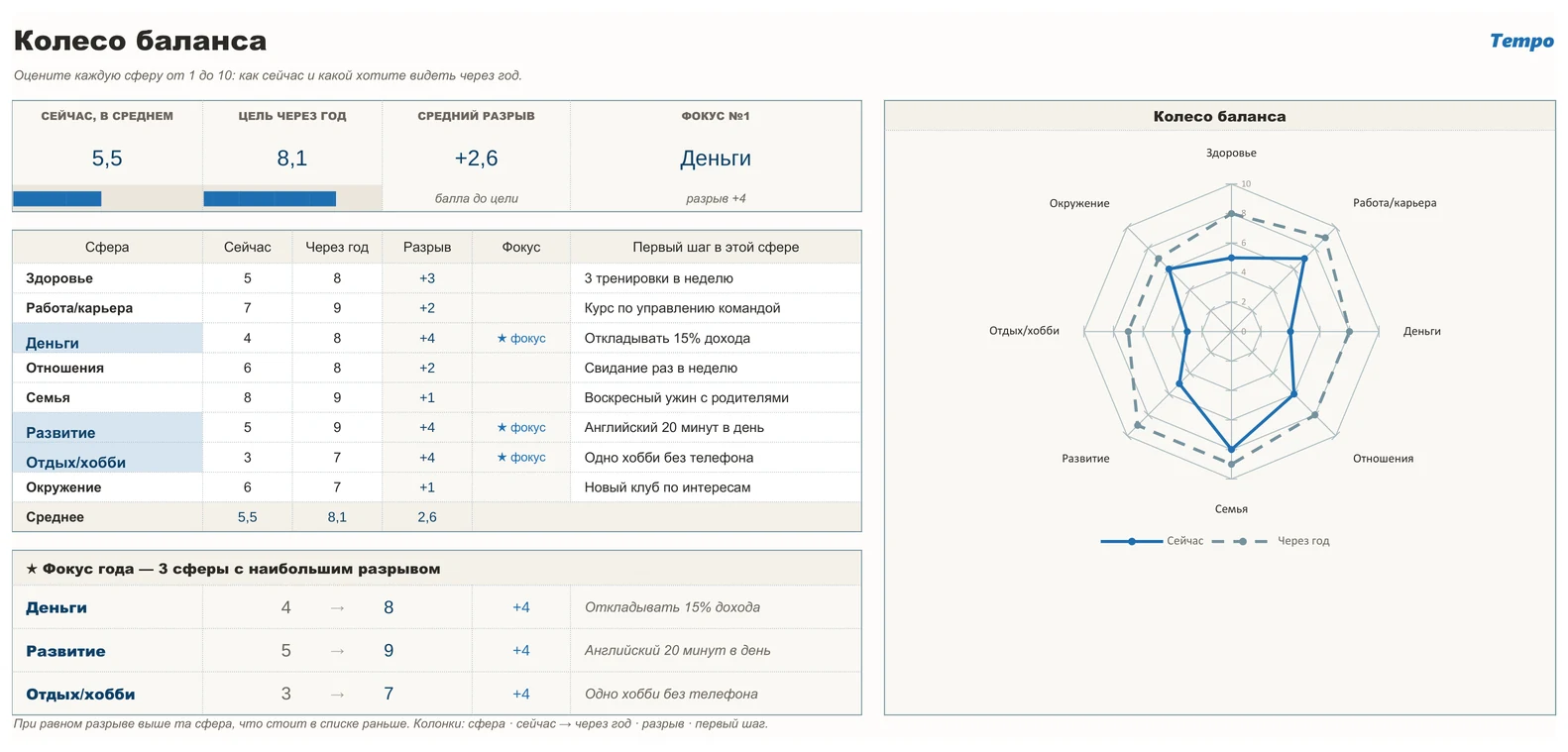This screenshot has height=752, width=1568.
Task: Click the «Окружение» row label in table
Action: [63, 487]
